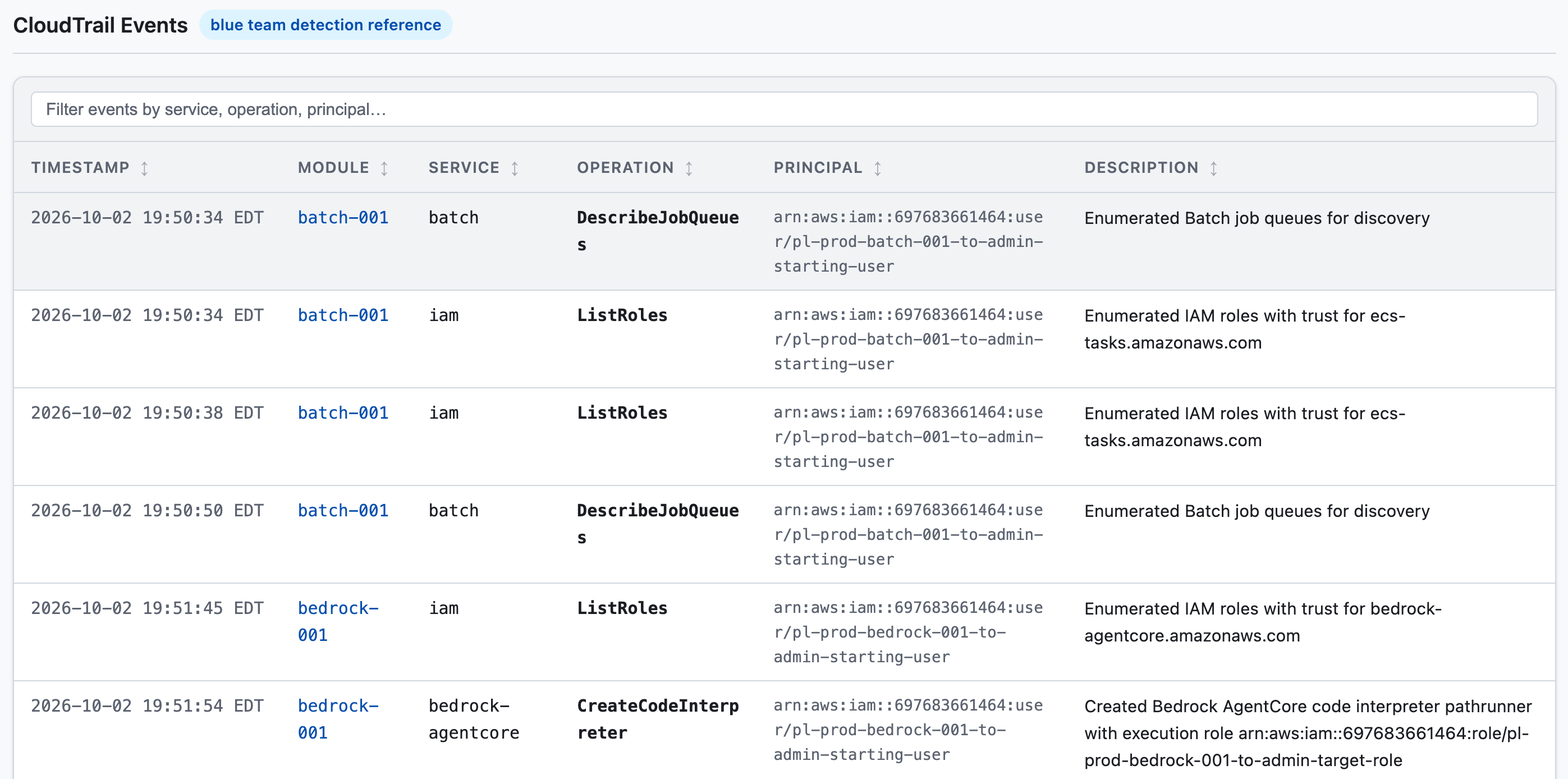The height and width of the screenshot is (779, 1568).
Task: Click the SERVICE column header
Action: pyautogui.click(x=474, y=168)
